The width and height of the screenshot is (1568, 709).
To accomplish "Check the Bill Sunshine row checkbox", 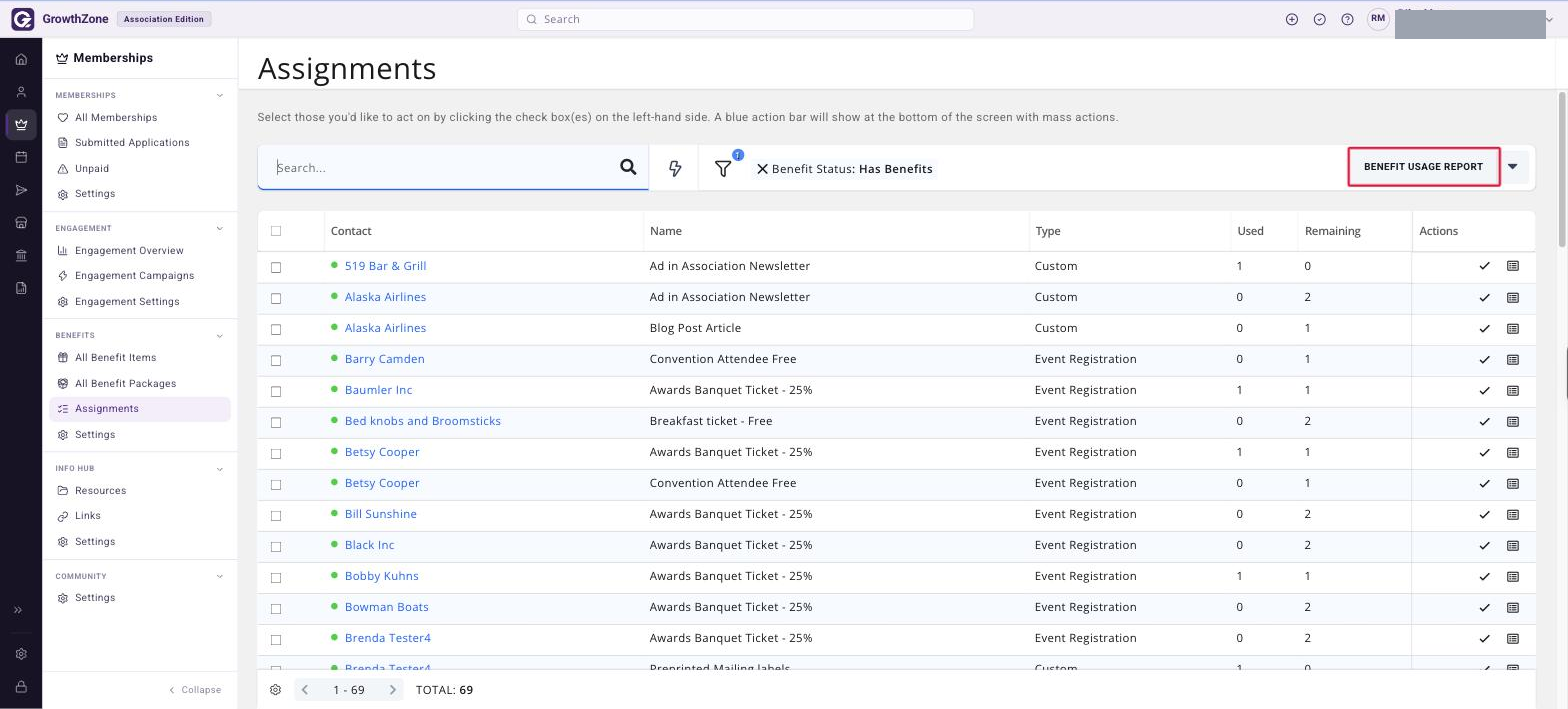I will tap(276, 515).
